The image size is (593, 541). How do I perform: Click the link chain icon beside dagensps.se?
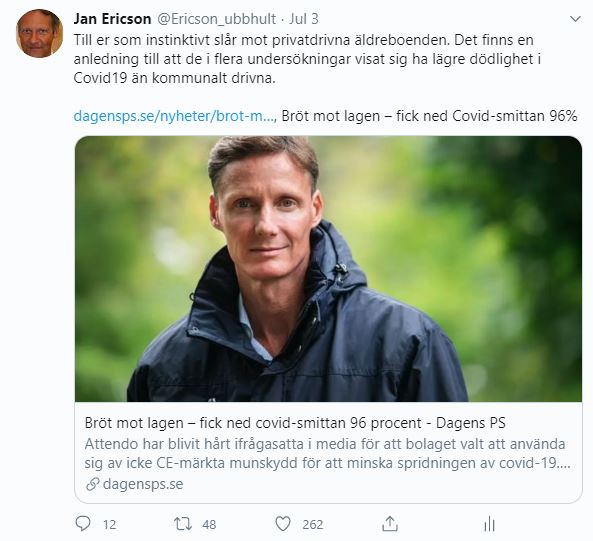[92, 484]
